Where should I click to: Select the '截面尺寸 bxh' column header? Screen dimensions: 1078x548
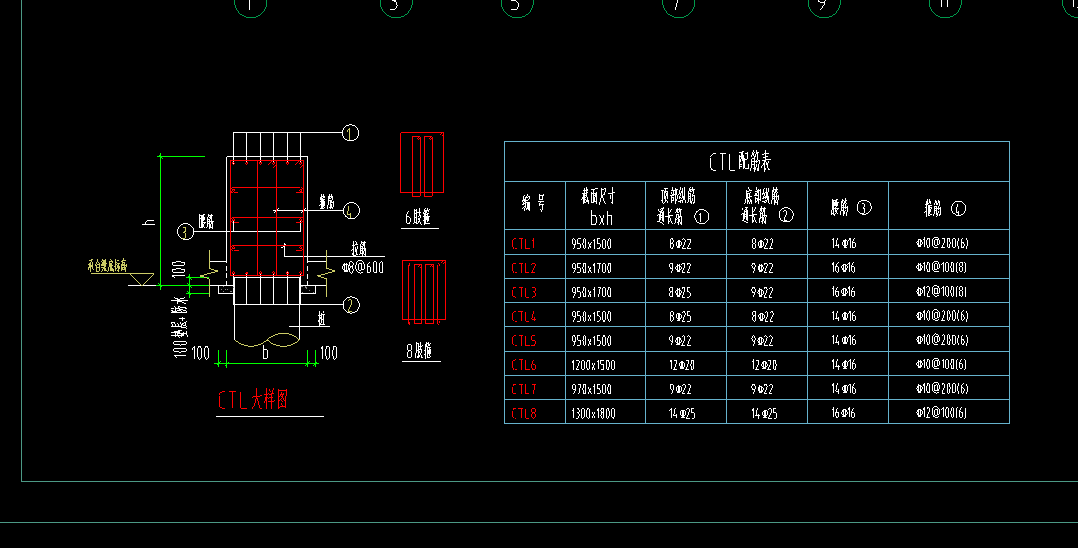[x=598, y=207]
